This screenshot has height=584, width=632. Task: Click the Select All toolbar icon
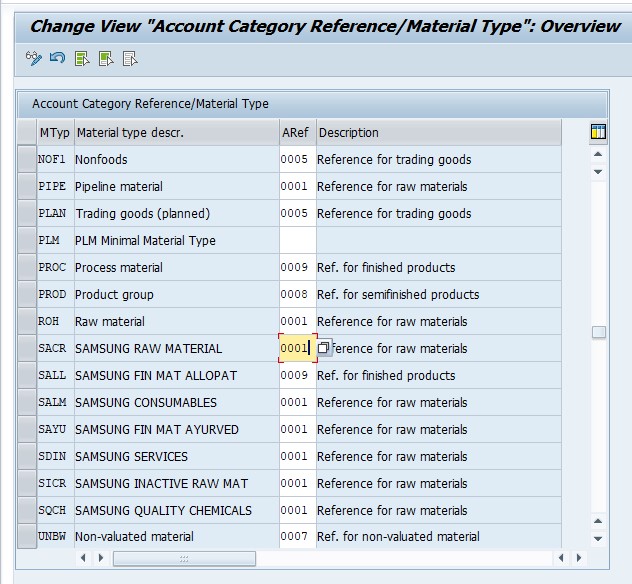pos(82,59)
